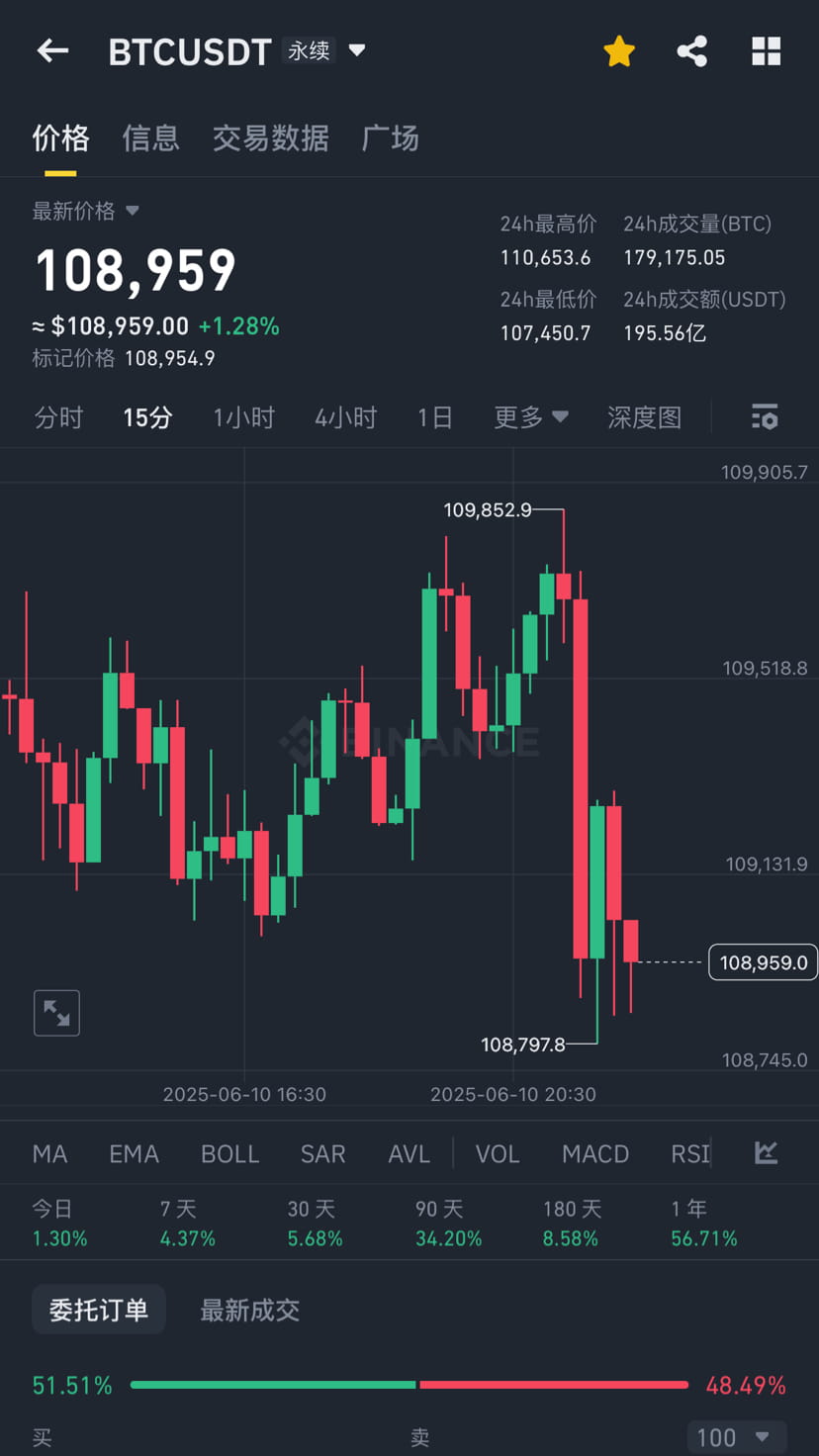Screen dimensions: 819x1456
Task: Select the 委托订单 tab
Action: 99,1310
